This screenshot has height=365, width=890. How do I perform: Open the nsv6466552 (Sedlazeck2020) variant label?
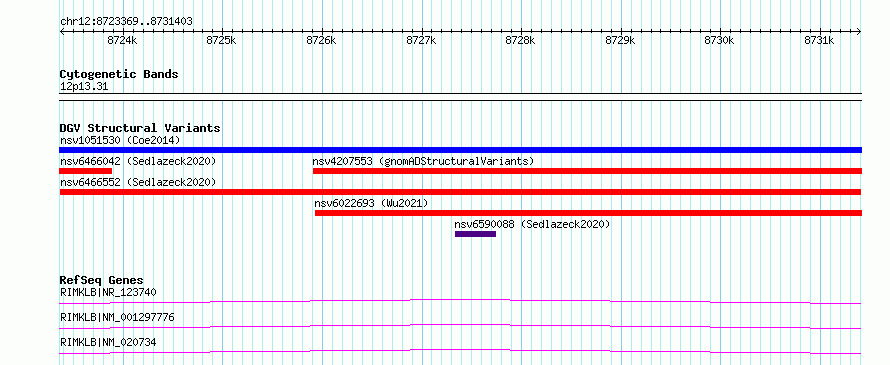[138, 182]
